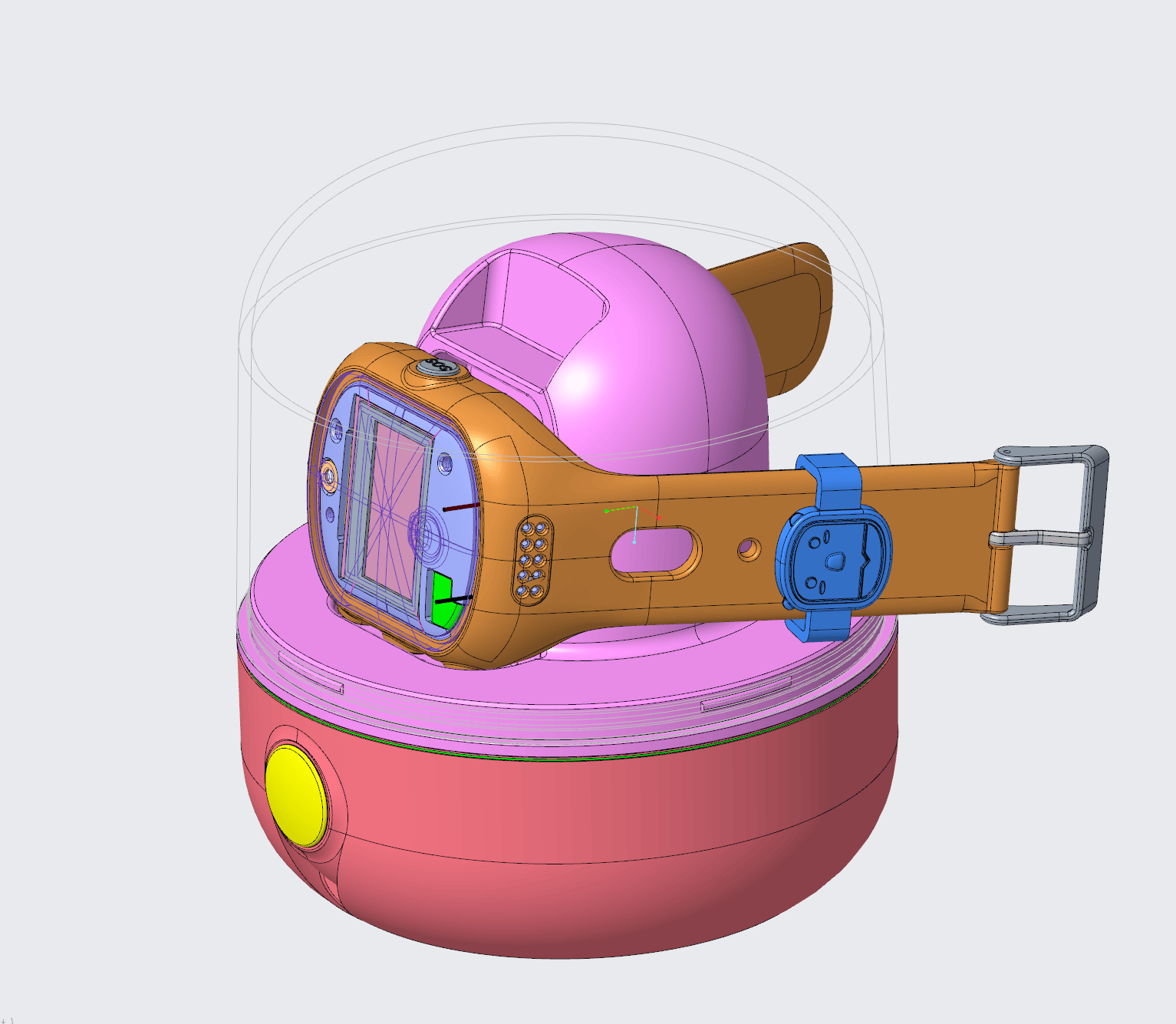Pick the grey metal strap buckle
Image resolution: width=1176 pixels, height=1024 pixels.
click(x=1047, y=535)
